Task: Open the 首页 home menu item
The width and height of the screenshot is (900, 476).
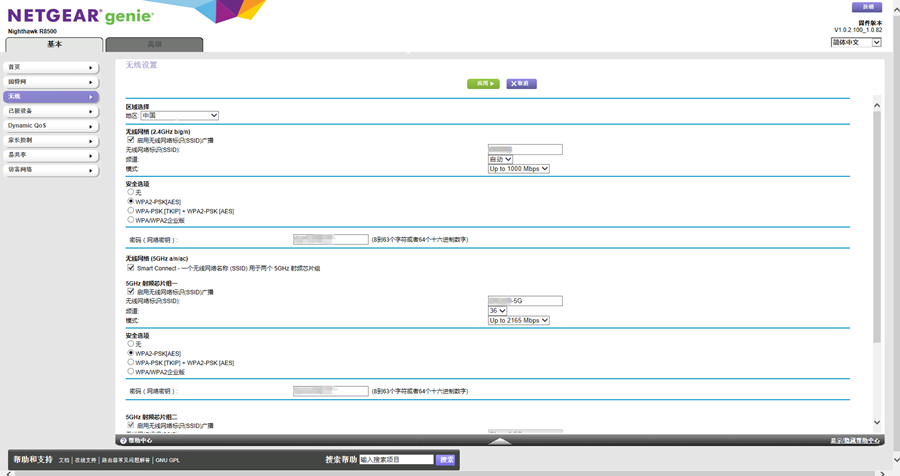Action: (x=50, y=68)
